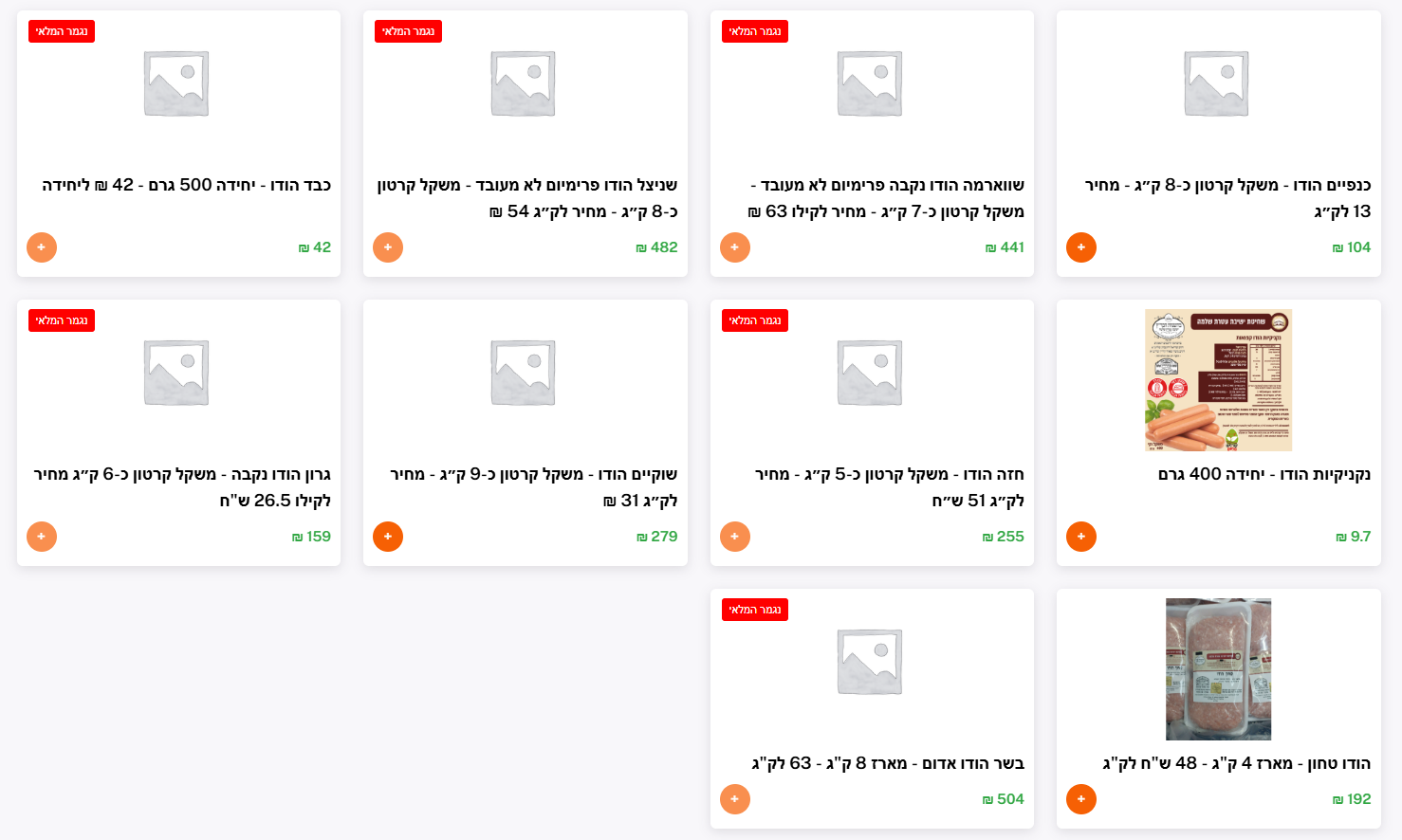
Task: Click the 159 ₪ price on גרון הודו
Action: pos(311,537)
